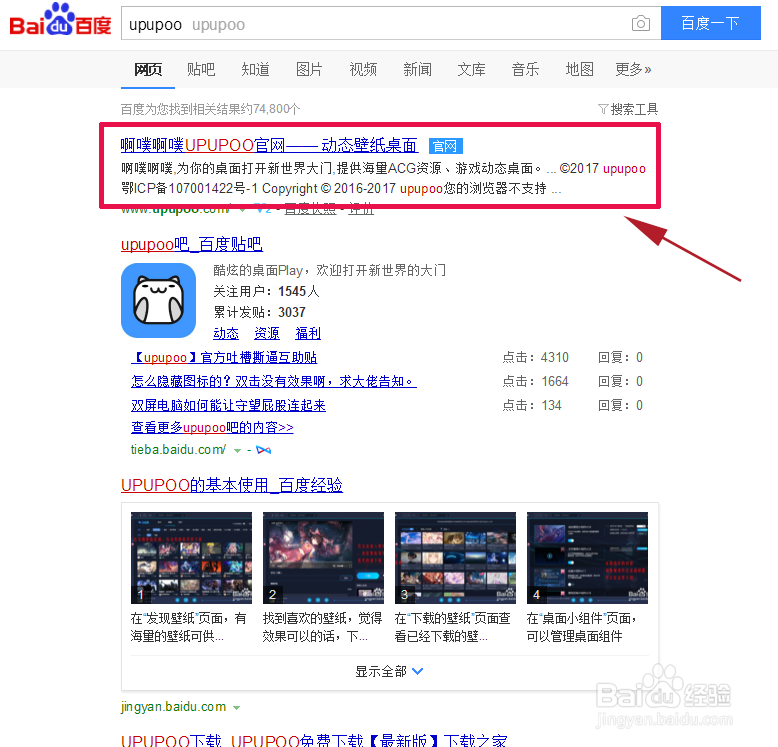Expand dropdown arrow beside tieba.baidu.com

click(237, 450)
